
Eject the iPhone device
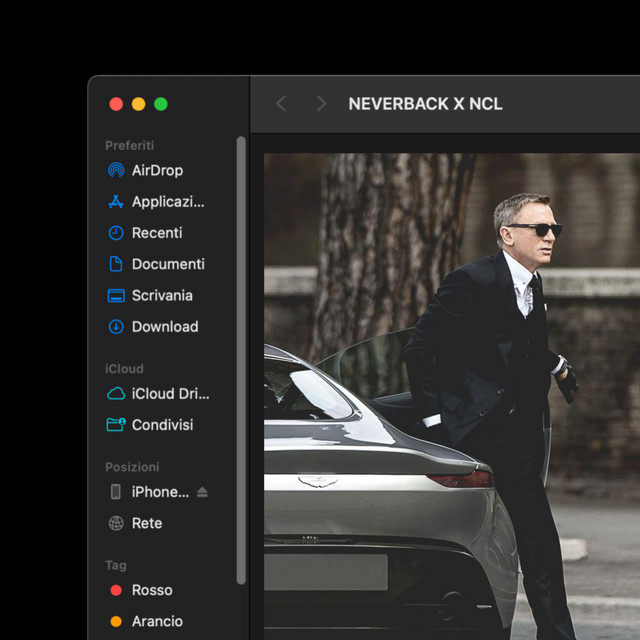tap(202, 492)
